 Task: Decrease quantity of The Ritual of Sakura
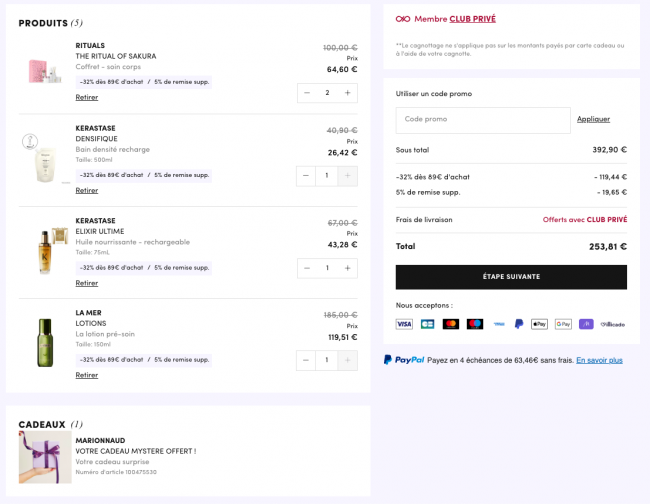[307, 93]
